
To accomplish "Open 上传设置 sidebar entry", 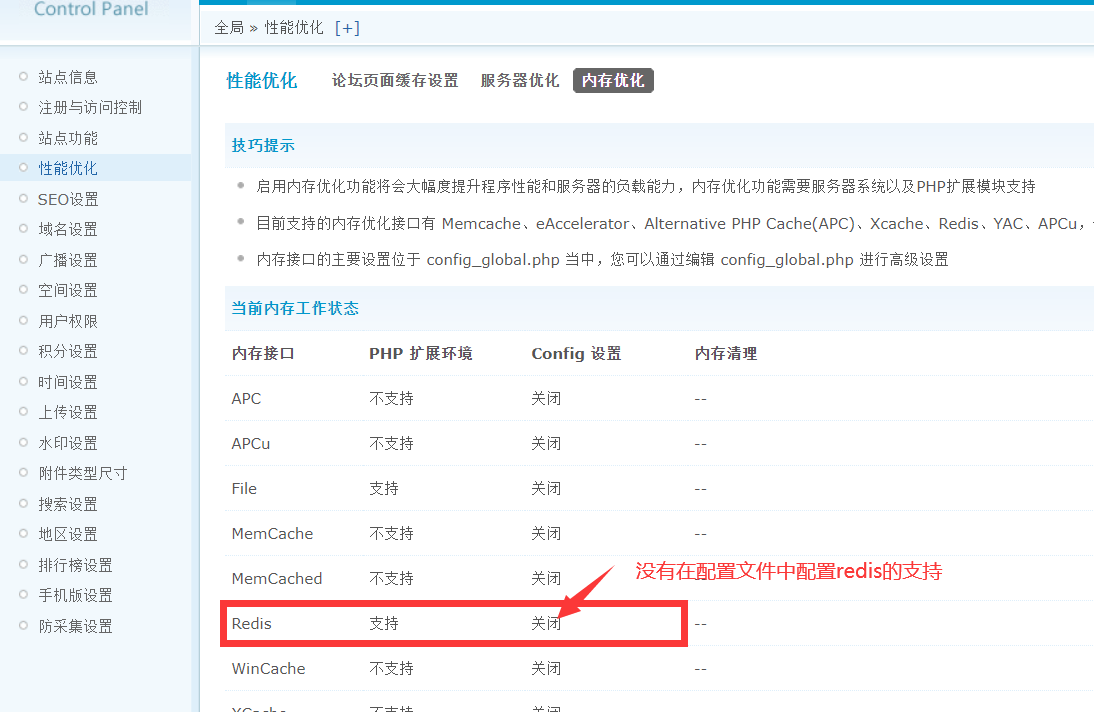I will pyautogui.click(x=68, y=412).
